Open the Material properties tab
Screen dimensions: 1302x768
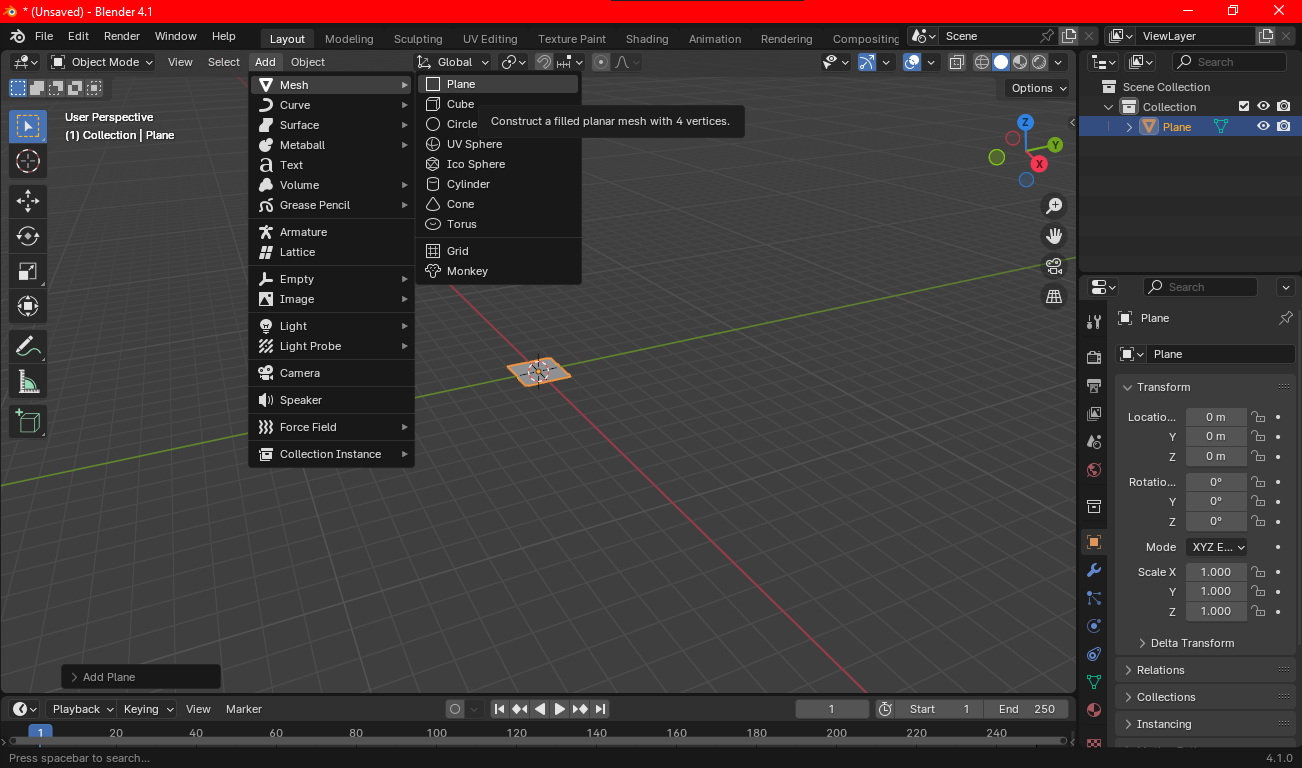click(x=1094, y=710)
